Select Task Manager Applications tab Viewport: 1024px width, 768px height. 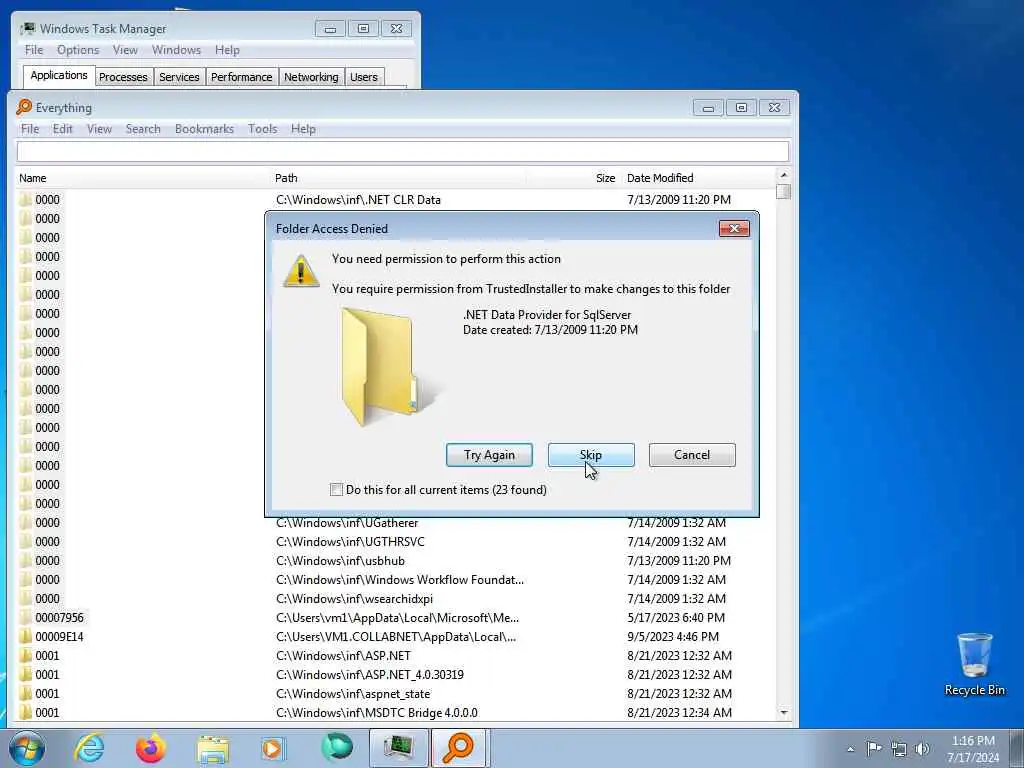point(59,75)
